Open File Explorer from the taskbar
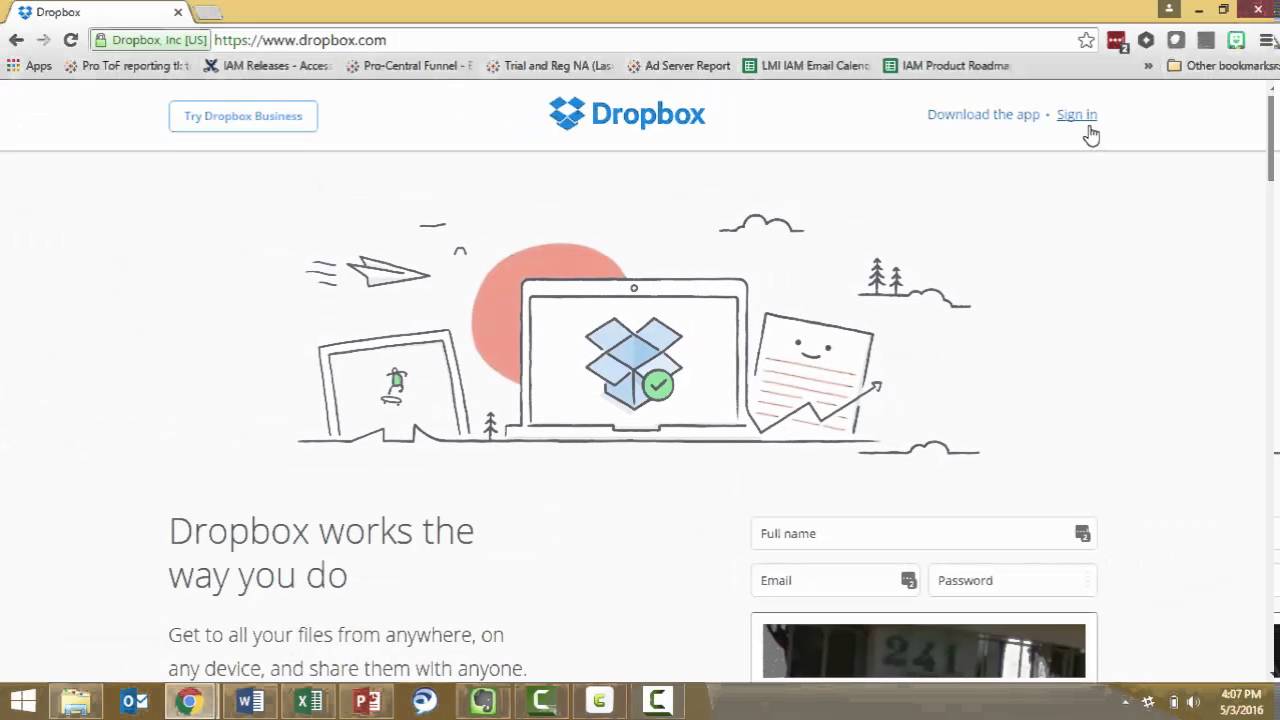Image resolution: width=1280 pixels, height=720 pixels. tap(76, 701)
